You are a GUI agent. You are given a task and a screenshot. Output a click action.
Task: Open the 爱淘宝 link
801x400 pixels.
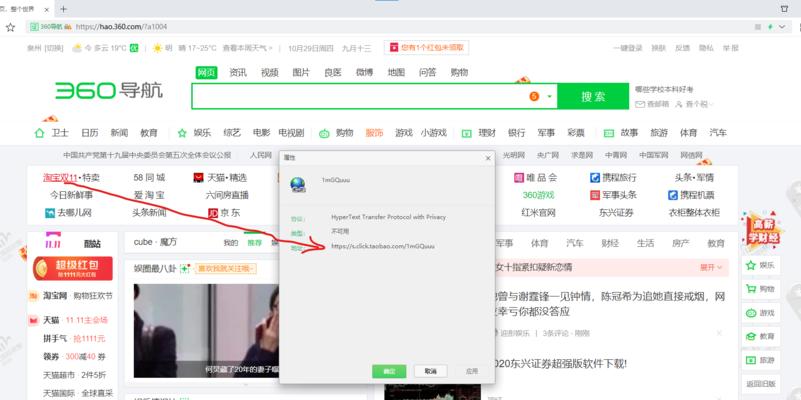(149, 195)
